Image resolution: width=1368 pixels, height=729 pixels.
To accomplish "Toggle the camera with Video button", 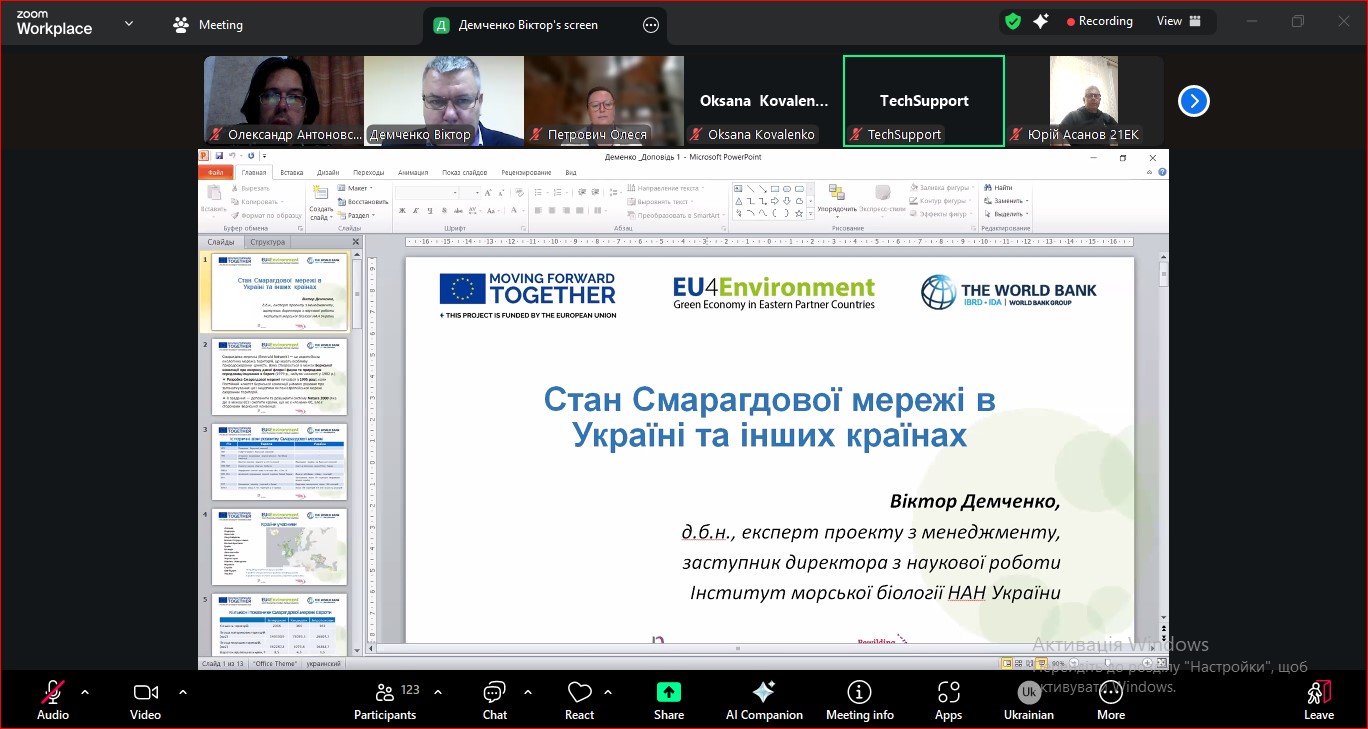I will click(x=146, y=699).
